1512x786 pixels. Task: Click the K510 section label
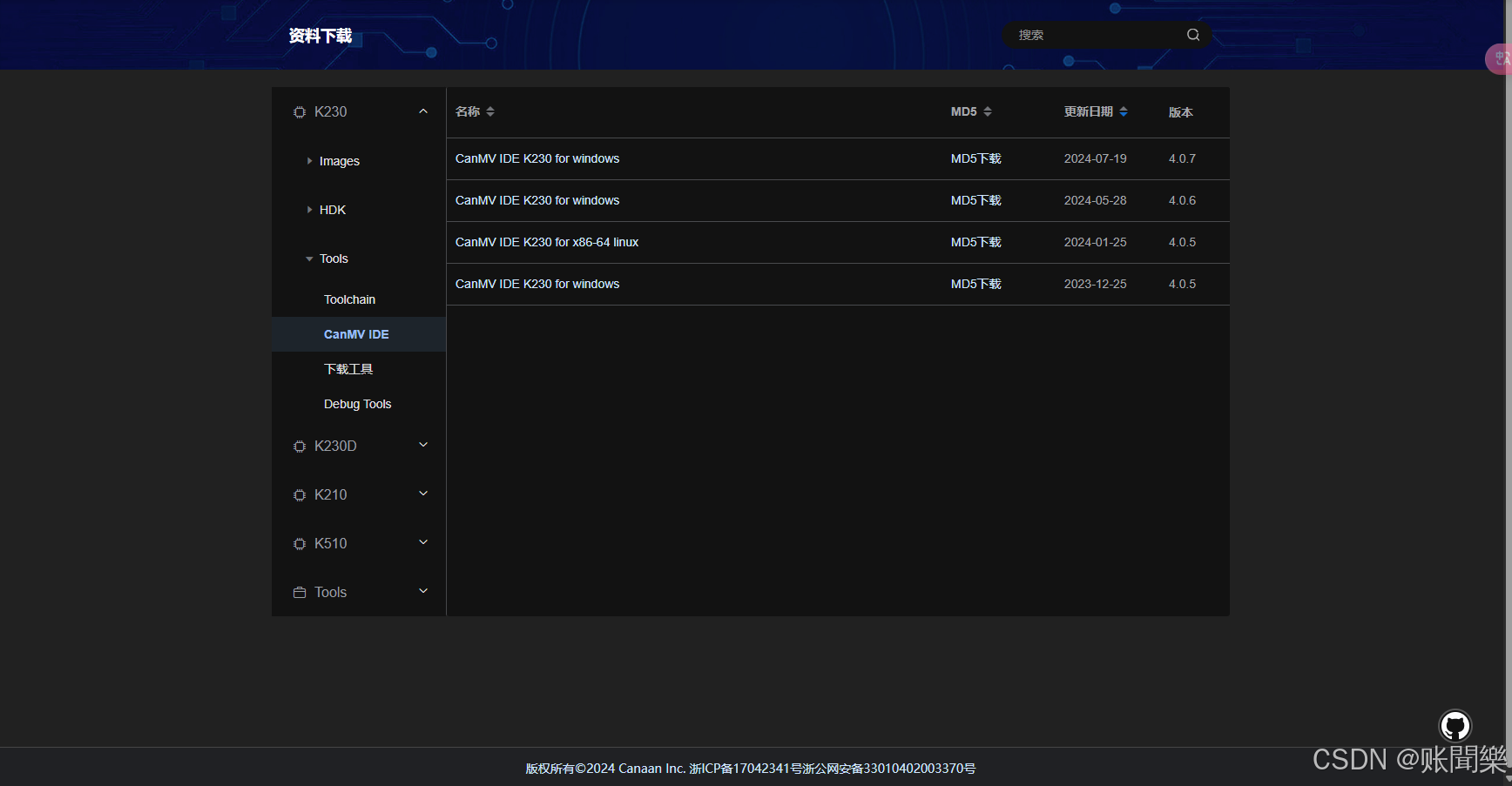pyautogui.click(x=330, y=543)
